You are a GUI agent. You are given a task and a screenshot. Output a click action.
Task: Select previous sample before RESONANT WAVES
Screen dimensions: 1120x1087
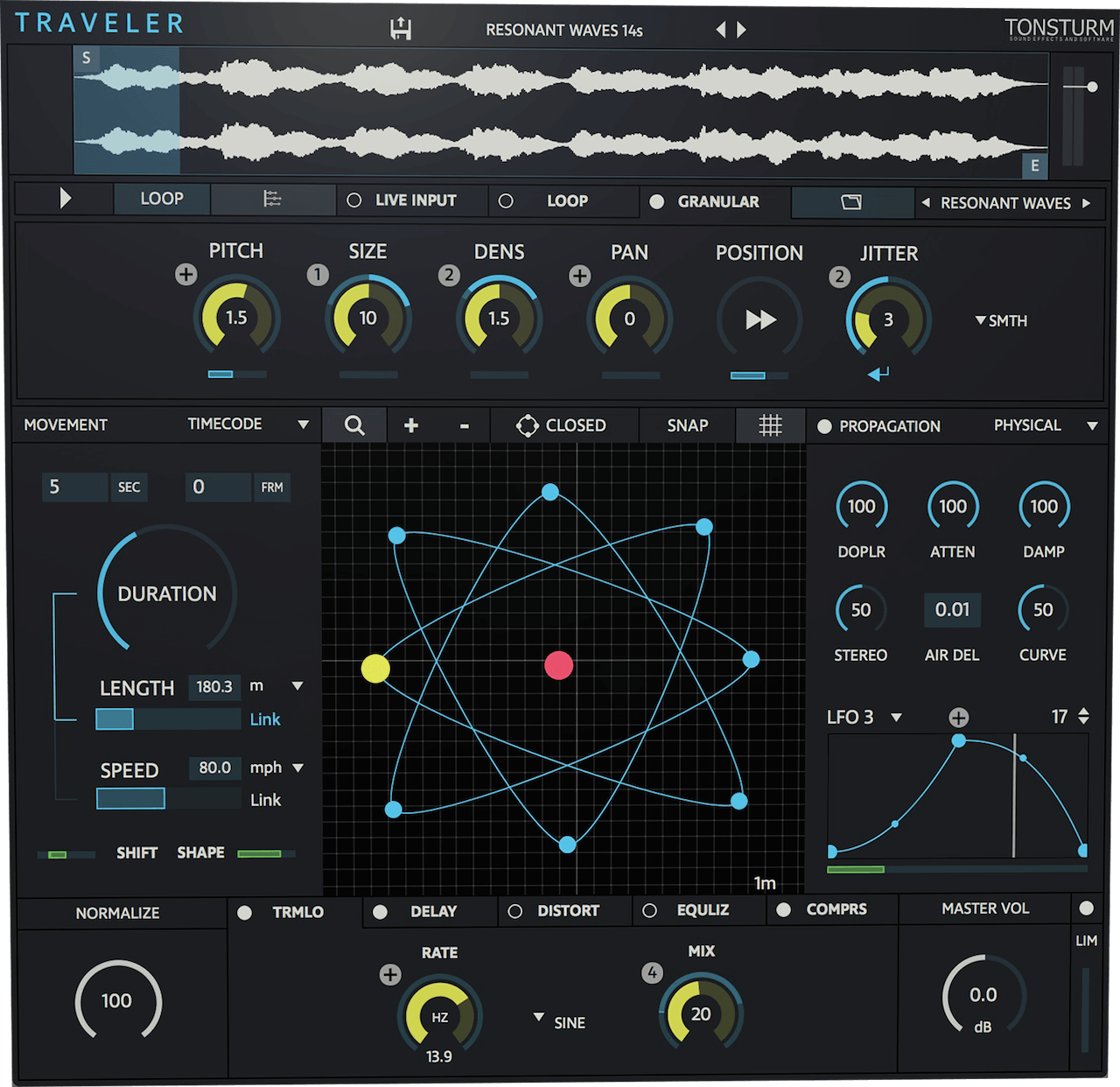(926, 203)
